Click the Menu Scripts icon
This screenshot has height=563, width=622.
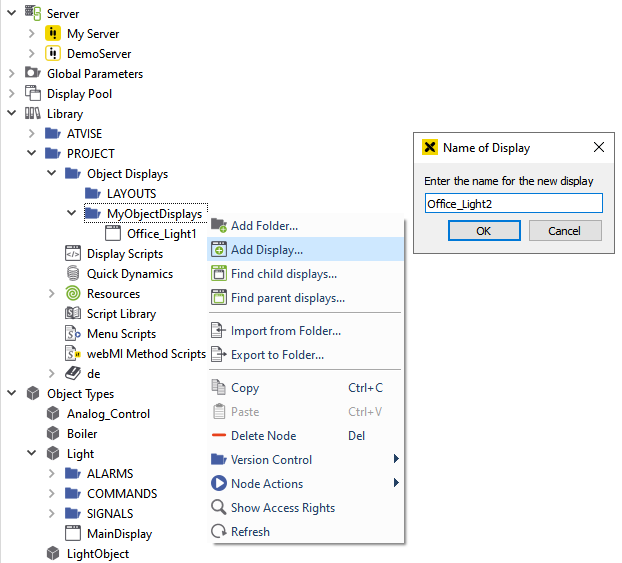[x=73, y=334]
